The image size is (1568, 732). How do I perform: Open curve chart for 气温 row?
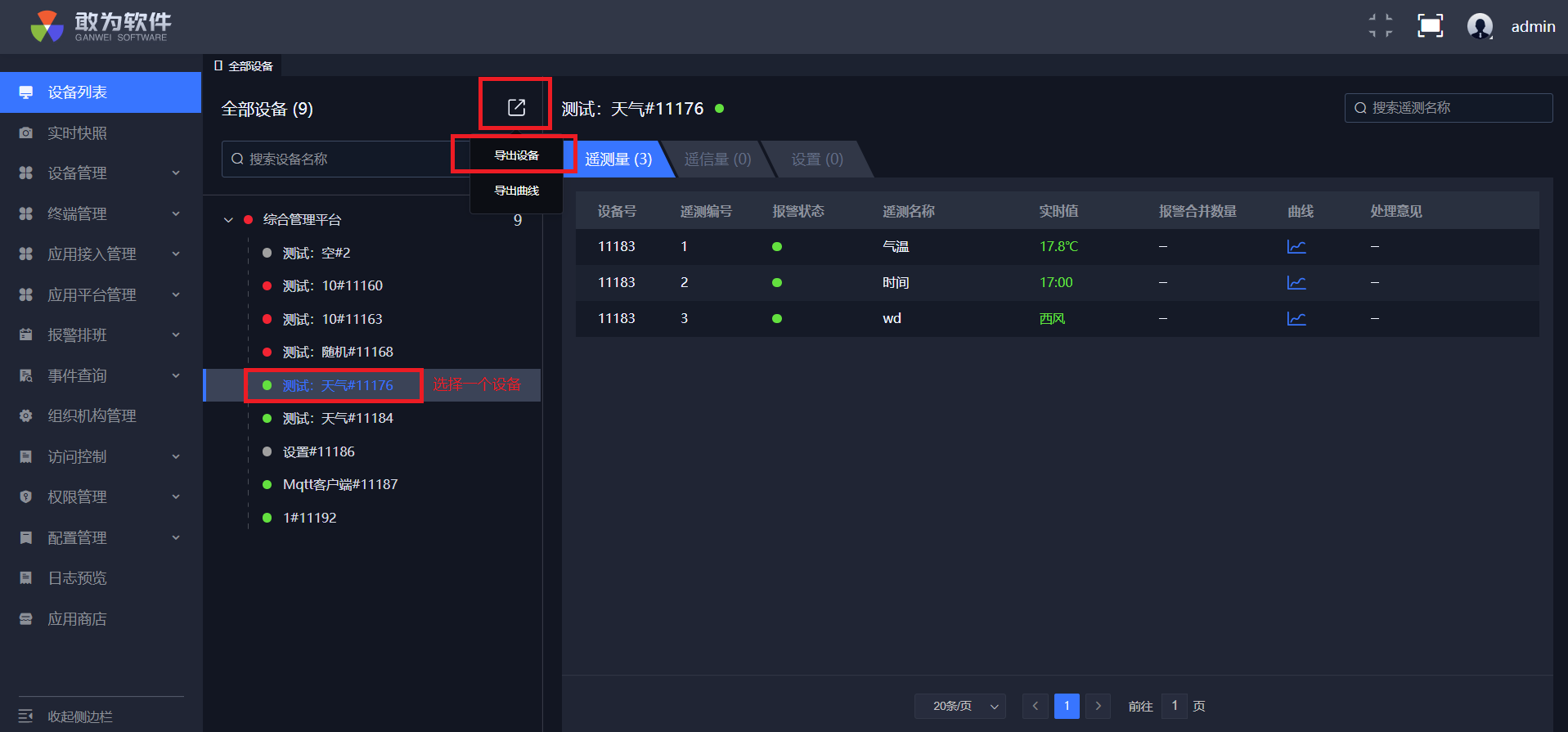click(1296, 247)
